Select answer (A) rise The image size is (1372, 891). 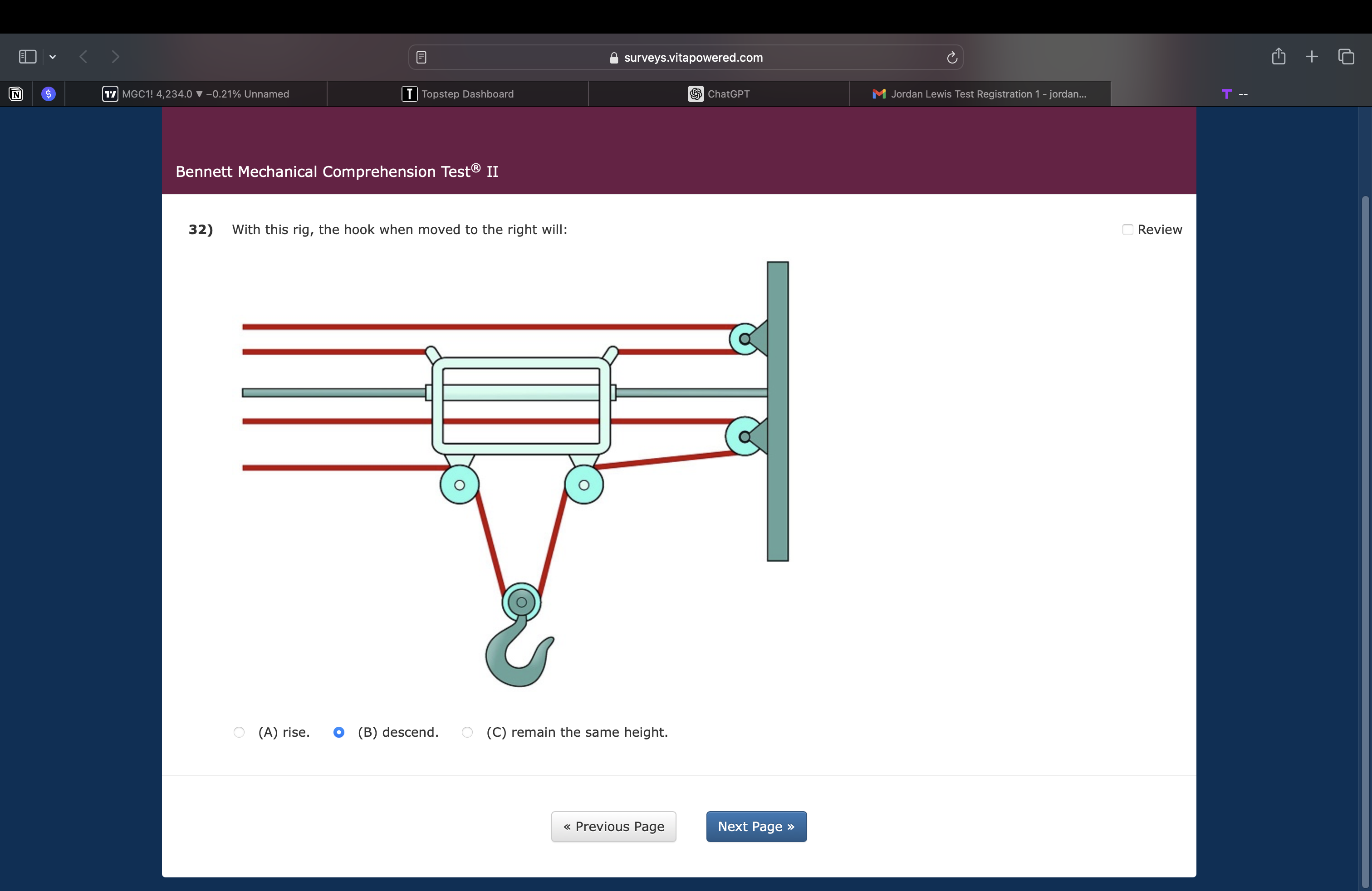pos(239,732)
